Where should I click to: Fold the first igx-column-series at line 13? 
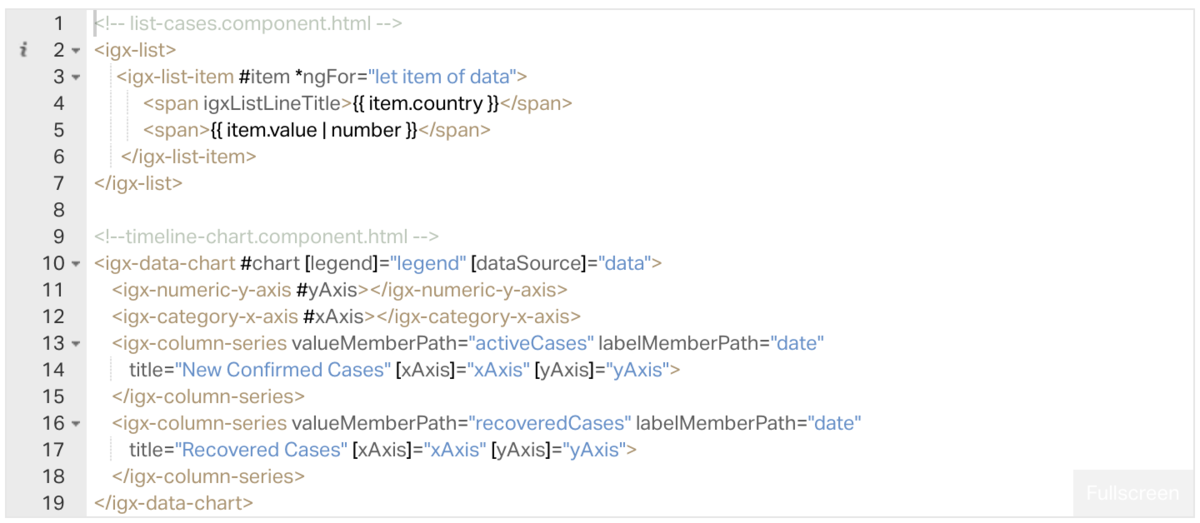pos(75,344)
